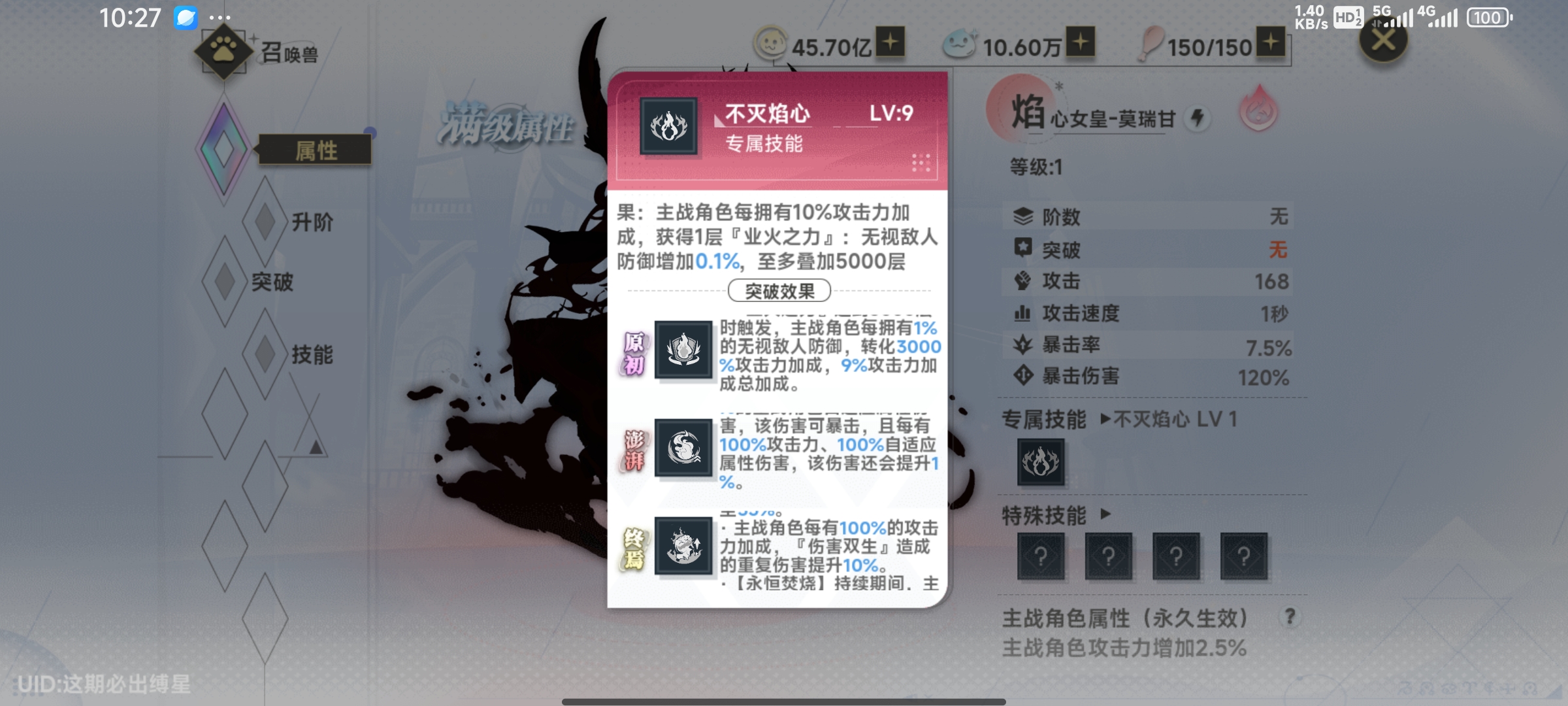Viewport: 1568px width, 706px height.
Task: Tap the 不灭焰心 skill icon in popup header
Action: tap(668, 126)
